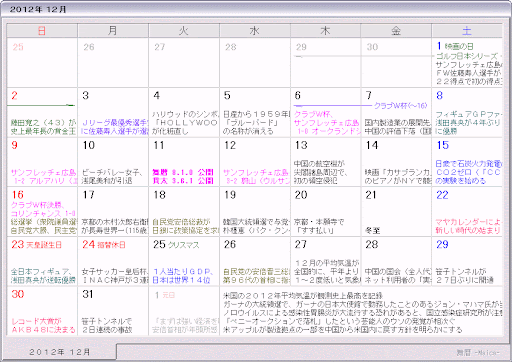Select the greyed November 25 cell
The width and height of the screenshot is (512, 362).
(x=42, y=63)
